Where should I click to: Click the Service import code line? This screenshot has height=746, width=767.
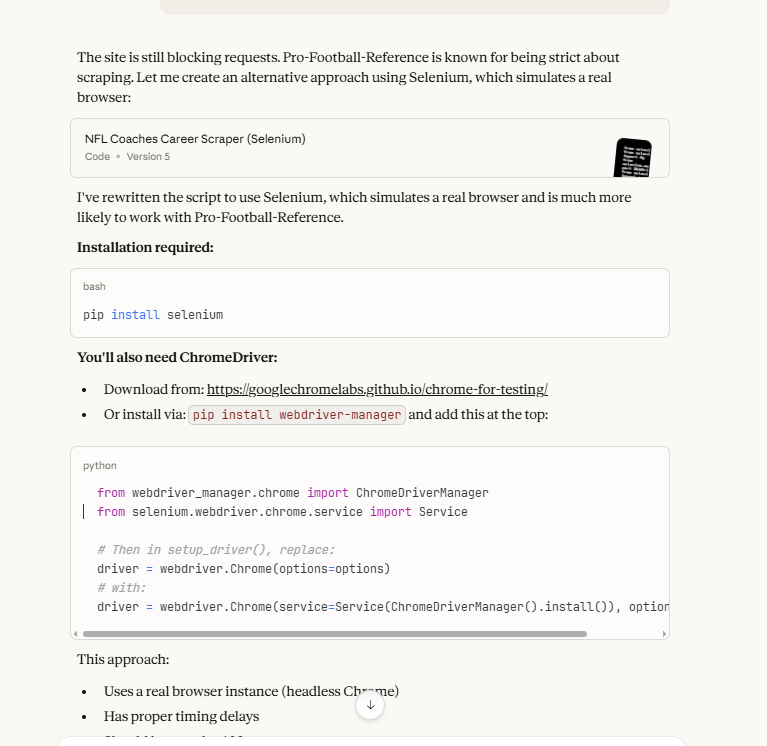click(x=282, y=512)
